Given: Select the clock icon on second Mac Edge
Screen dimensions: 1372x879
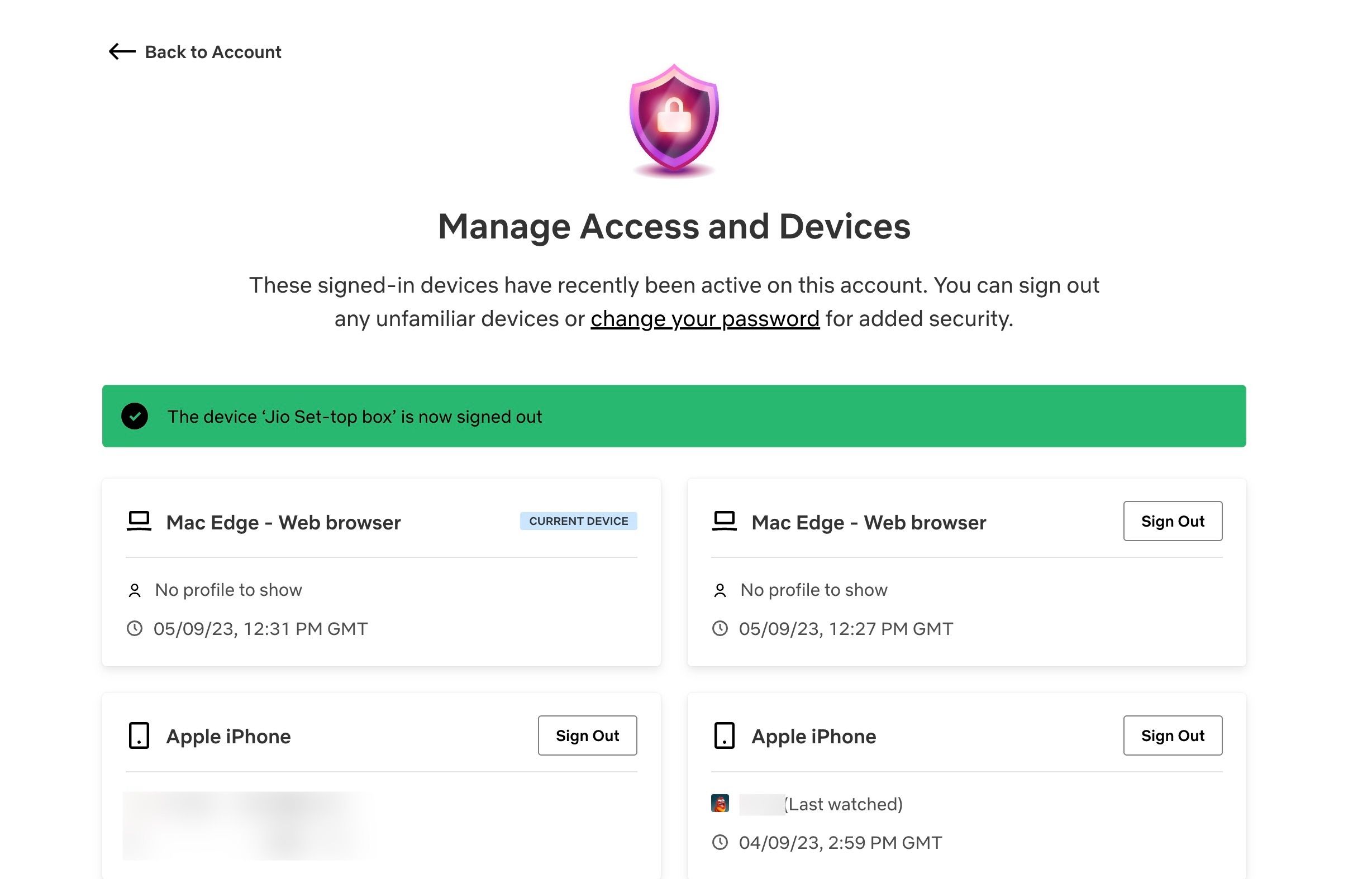Looking at the screenshot, I should point(719,627).
